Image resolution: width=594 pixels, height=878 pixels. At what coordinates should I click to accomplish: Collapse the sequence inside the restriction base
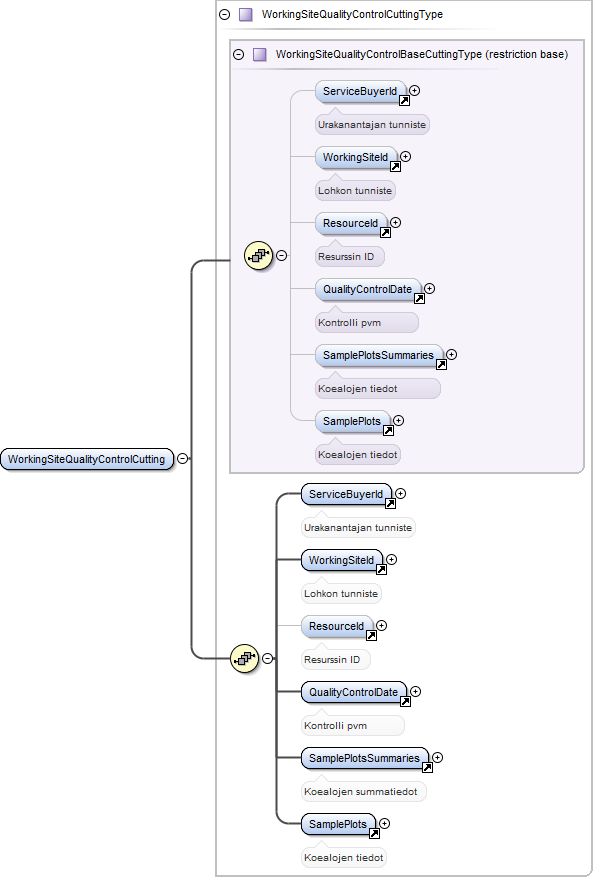[282, 256]
